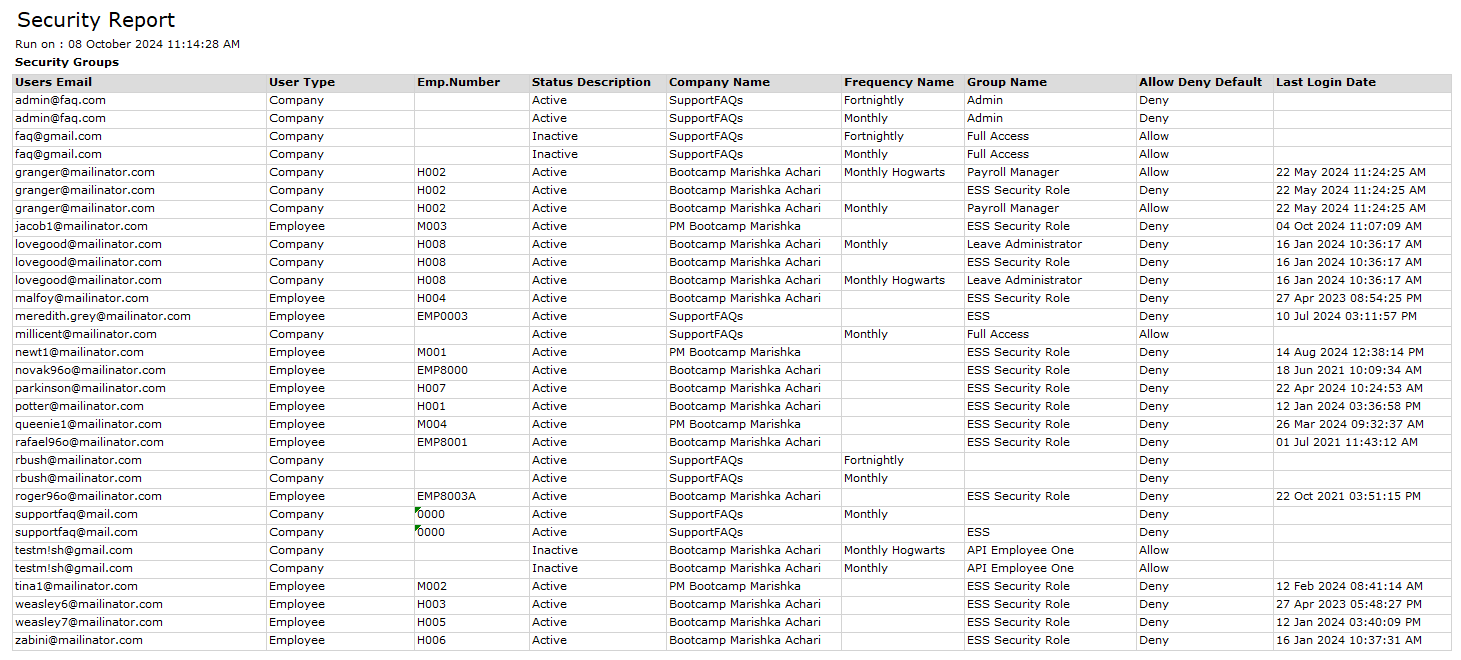
Task: Click the millicent@mailinator.com email cell
Action: [85, 335]
